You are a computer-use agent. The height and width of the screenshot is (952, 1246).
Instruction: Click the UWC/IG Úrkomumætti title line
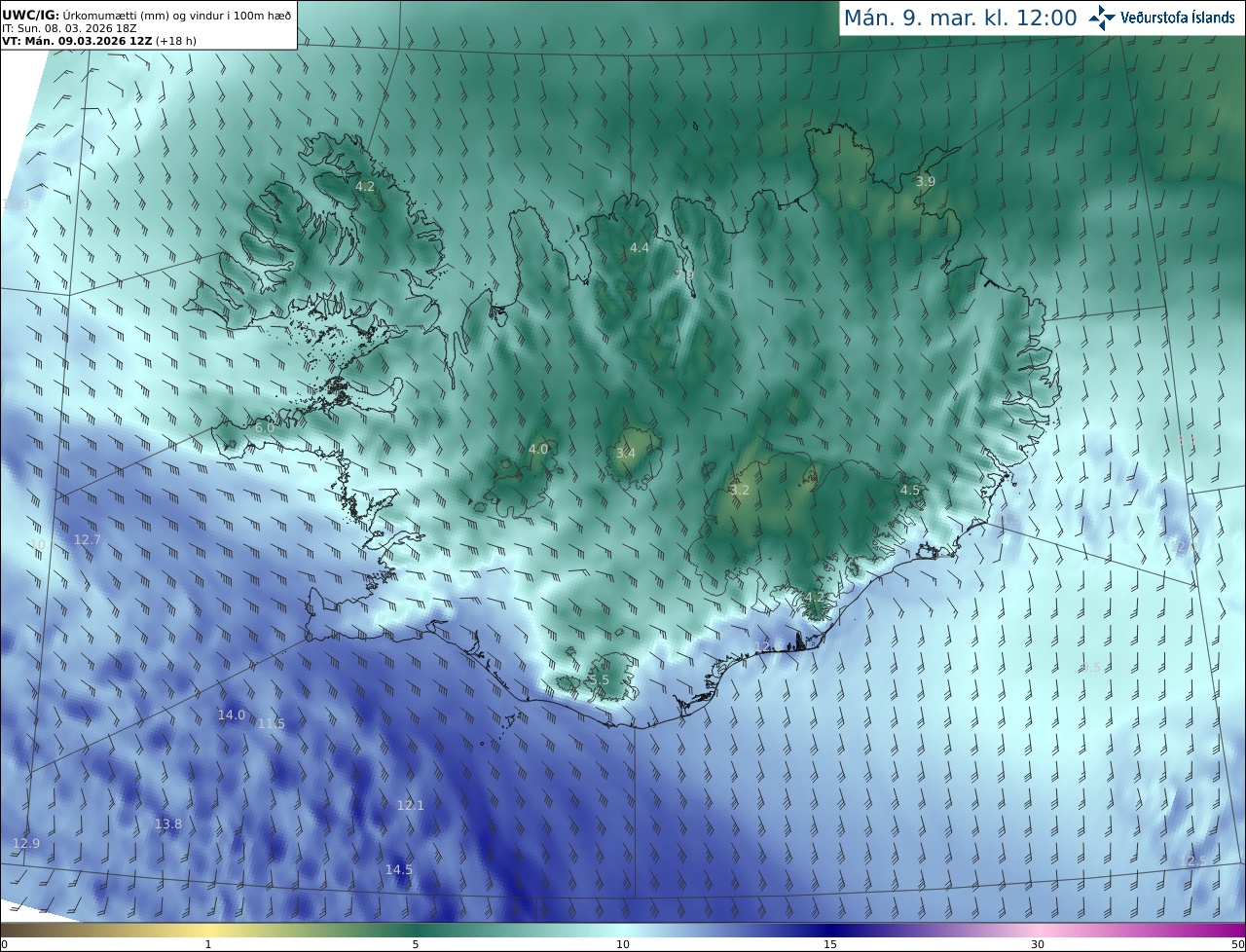click(x=146, y=15)
